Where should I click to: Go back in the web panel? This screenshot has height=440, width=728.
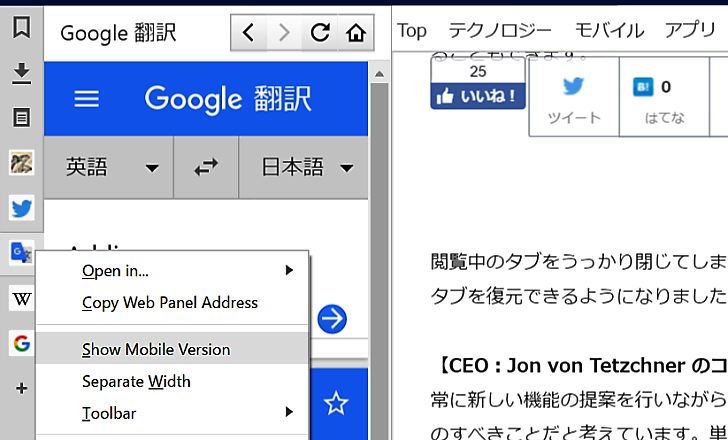[x=248, y=33]
